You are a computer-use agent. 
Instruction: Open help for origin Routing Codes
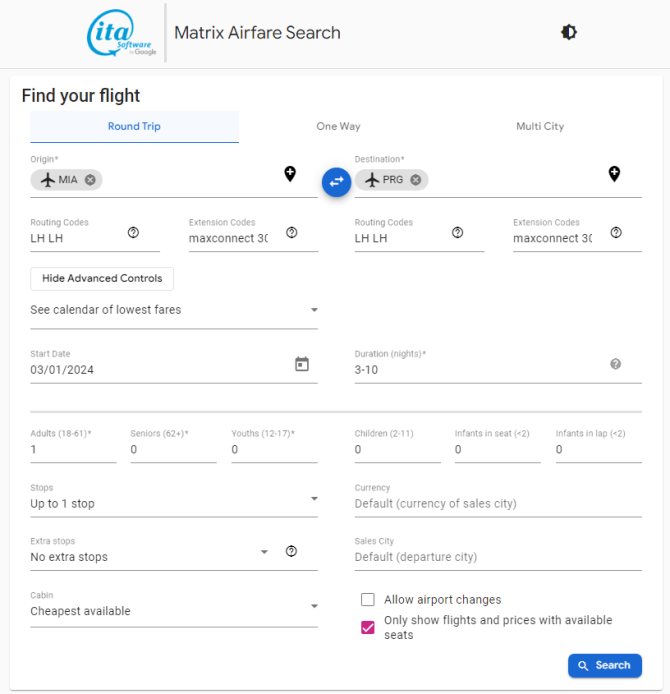[133, 232]
